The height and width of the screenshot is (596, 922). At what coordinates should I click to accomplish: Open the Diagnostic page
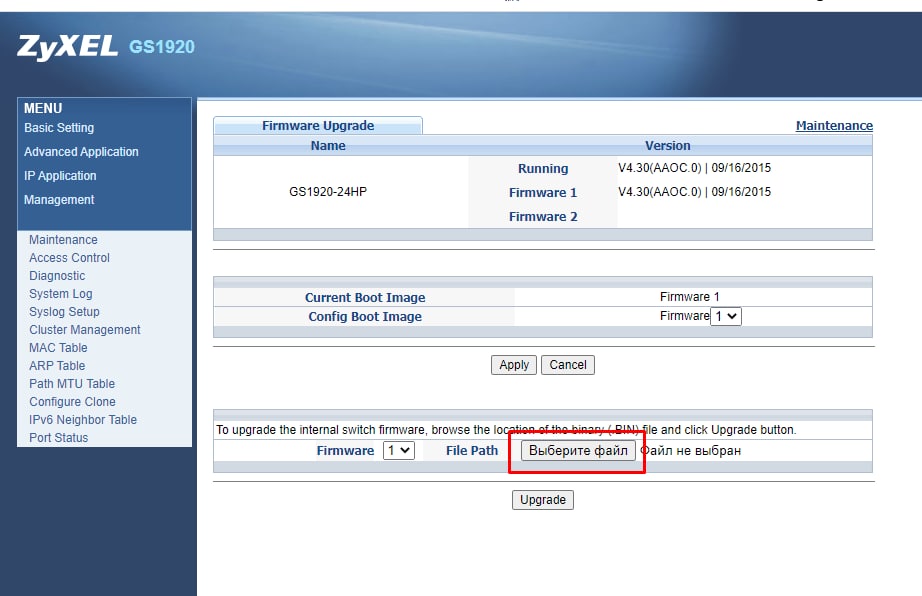57,276
